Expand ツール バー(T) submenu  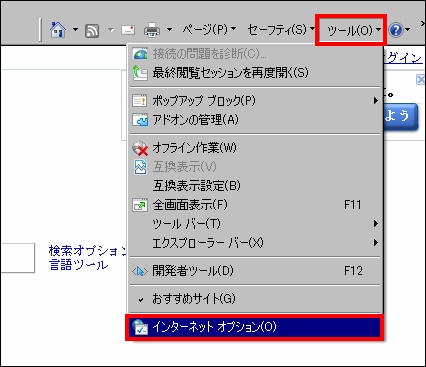point(255,224)
